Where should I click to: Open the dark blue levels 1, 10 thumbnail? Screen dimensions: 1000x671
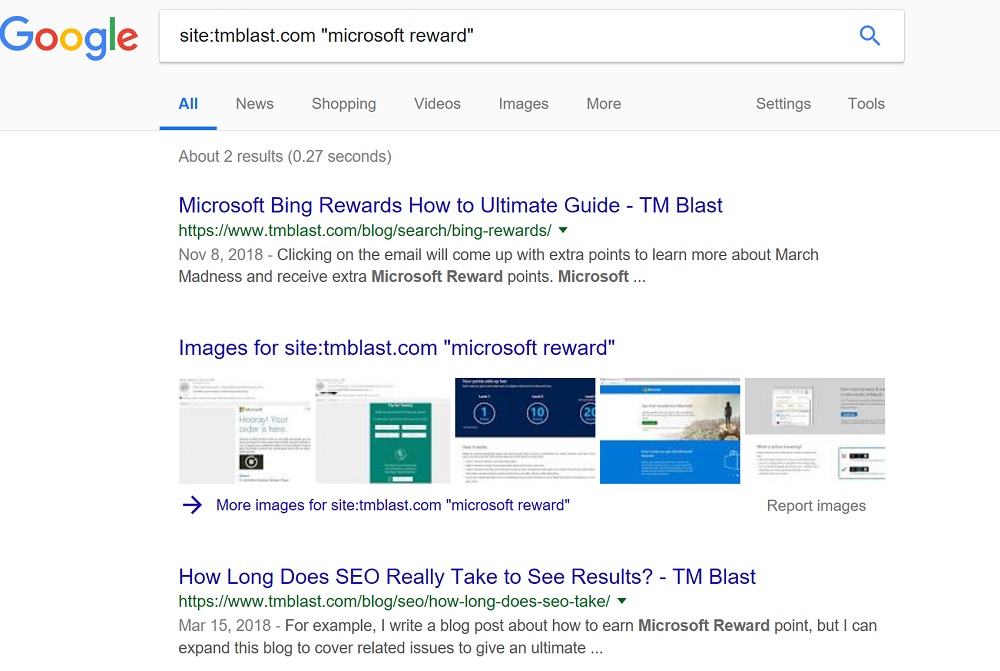[525, 431]
